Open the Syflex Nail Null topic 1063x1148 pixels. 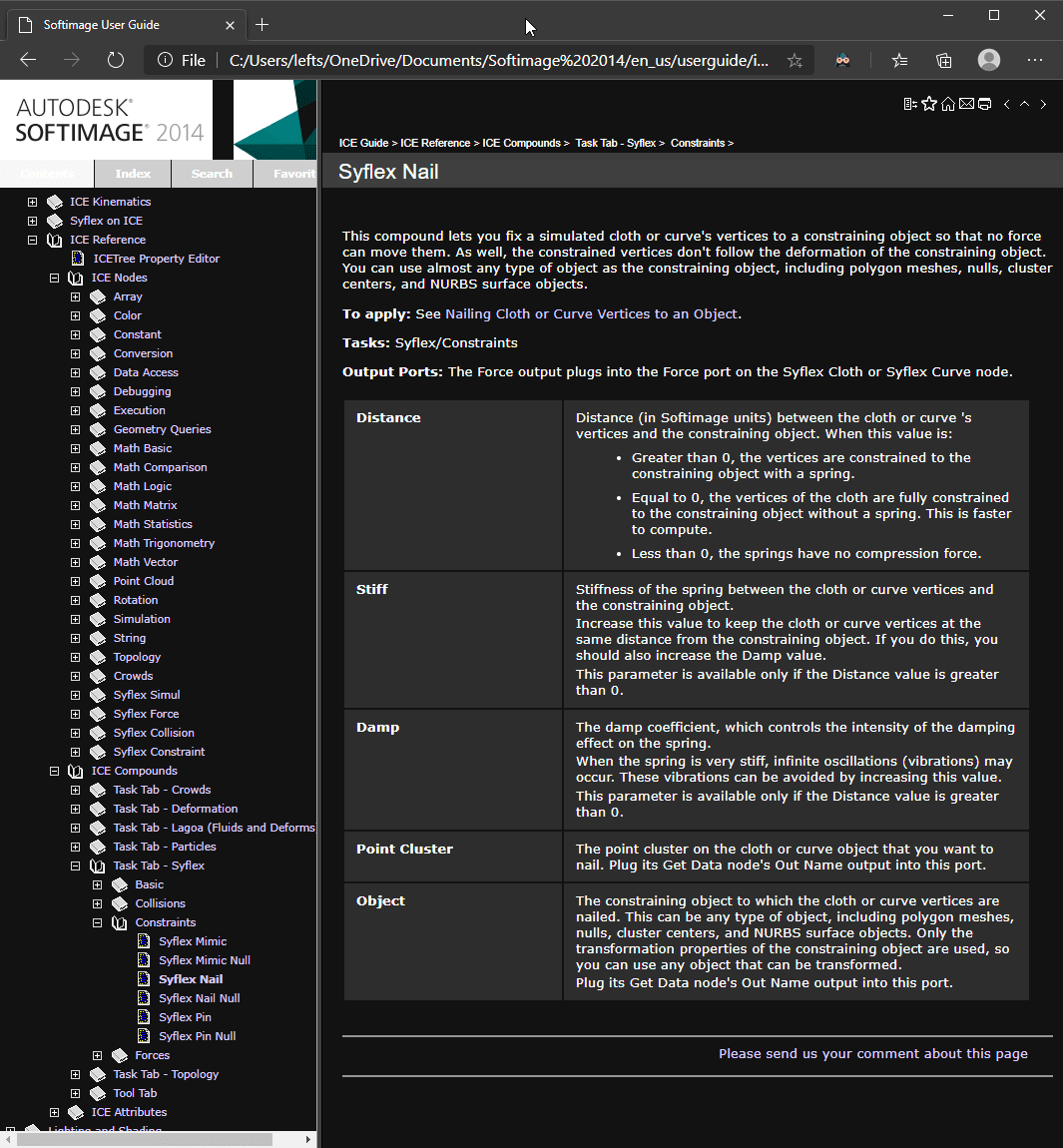pos(200,998)
